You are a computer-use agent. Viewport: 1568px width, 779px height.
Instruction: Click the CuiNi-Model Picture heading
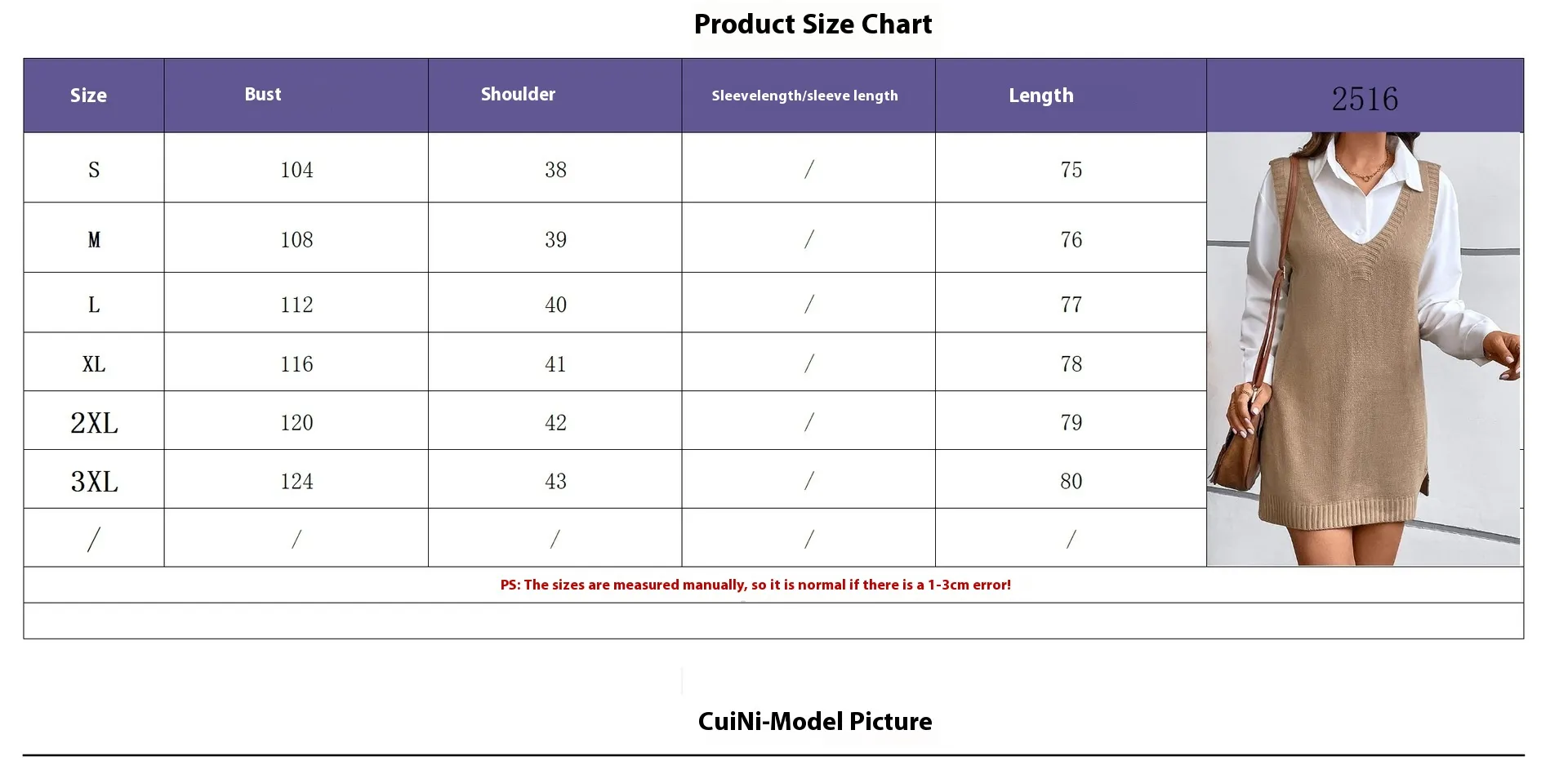(x=815, y=722)
